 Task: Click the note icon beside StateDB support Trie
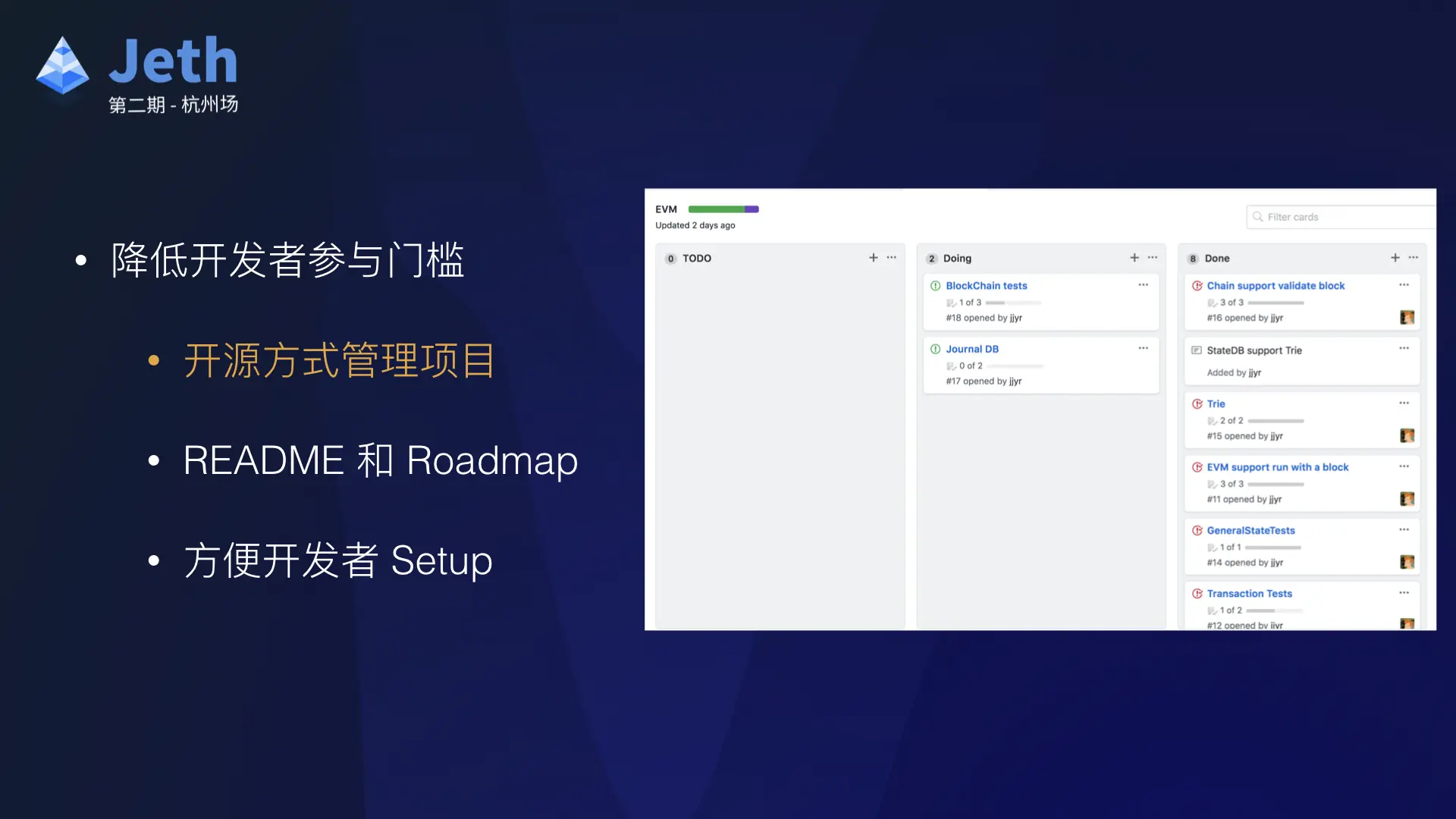coord(1197,350)
